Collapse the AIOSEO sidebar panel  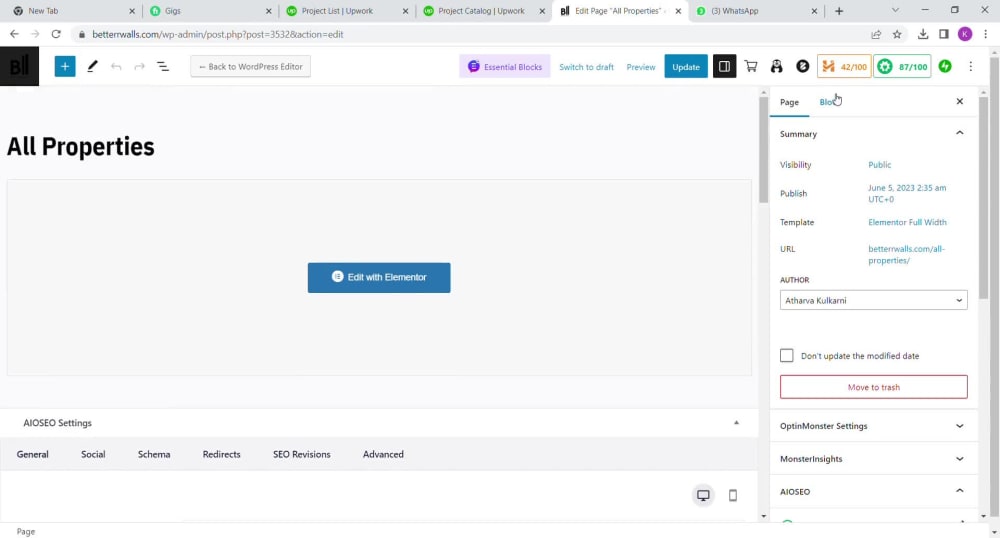(873, 491)
